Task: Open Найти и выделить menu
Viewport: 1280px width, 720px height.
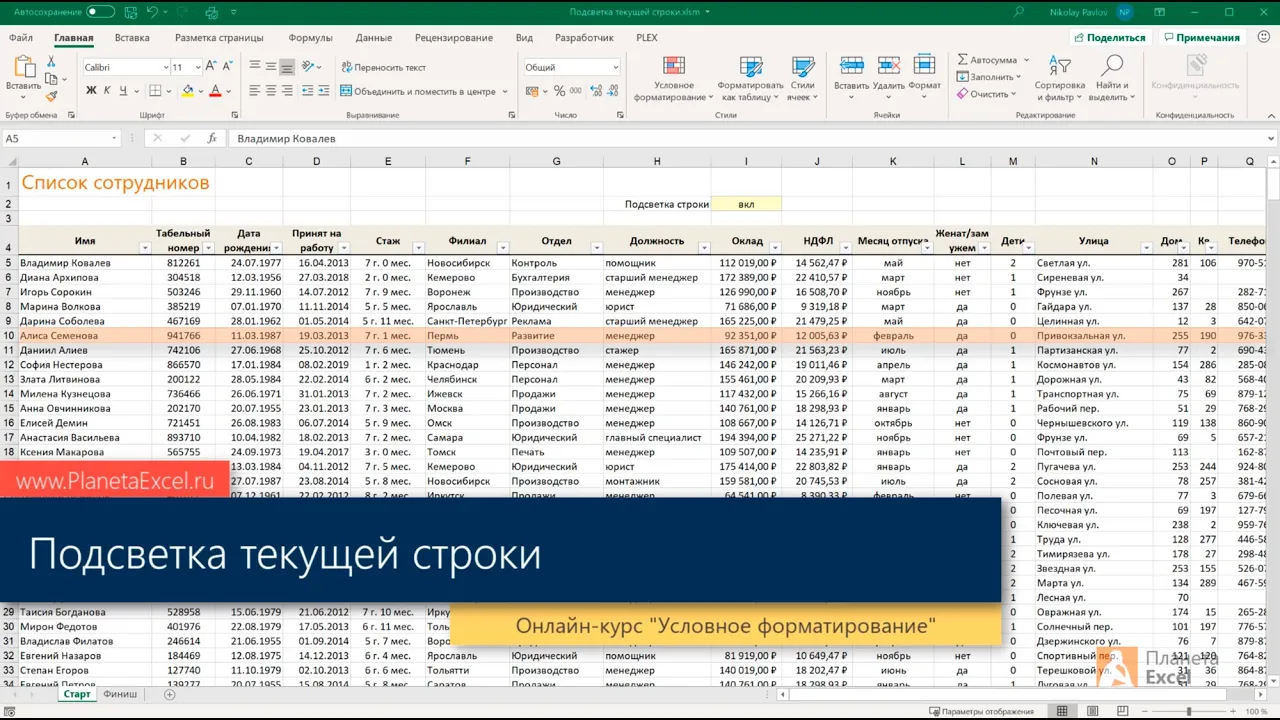Action: (x=1110, y=79)
